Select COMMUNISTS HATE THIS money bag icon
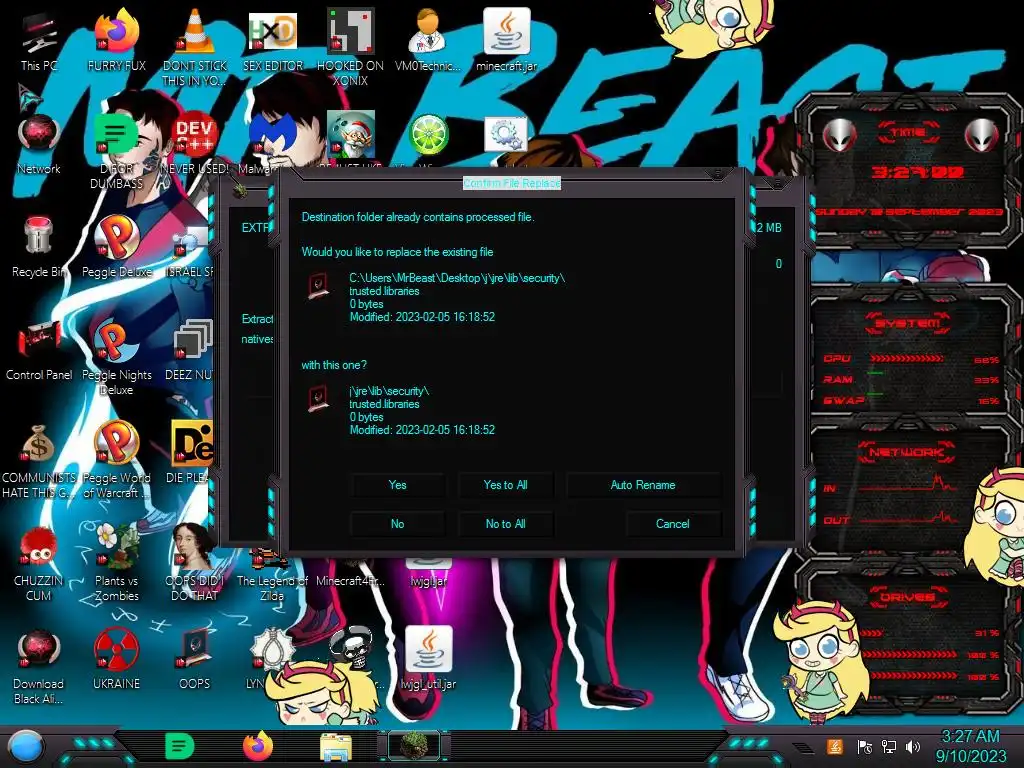Image resolution: width=1024 pixels, height=768 pixels. tap(39, 461)
